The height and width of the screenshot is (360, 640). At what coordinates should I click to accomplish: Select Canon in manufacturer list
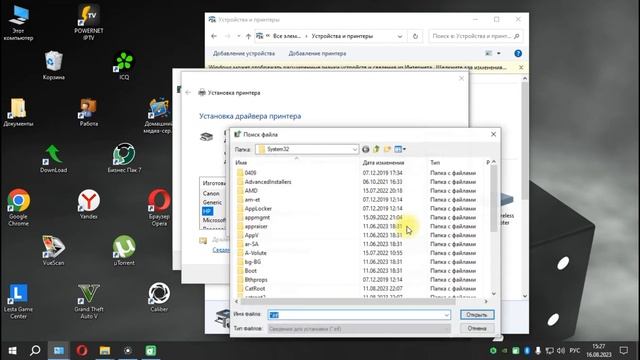(x=211, y=193)
